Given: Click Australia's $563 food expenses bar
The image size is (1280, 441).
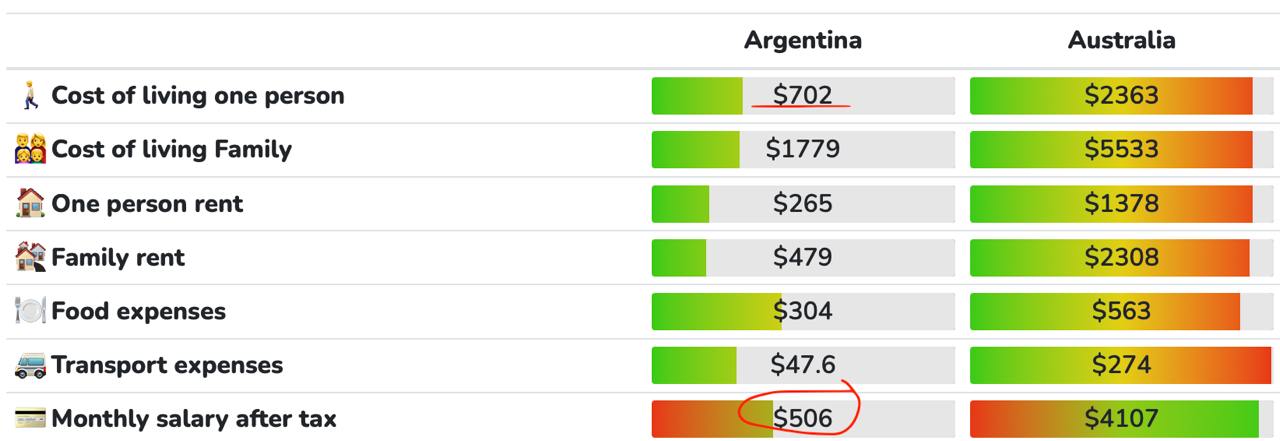Looking at the screenshot, I should click(x=1121, y=311).
